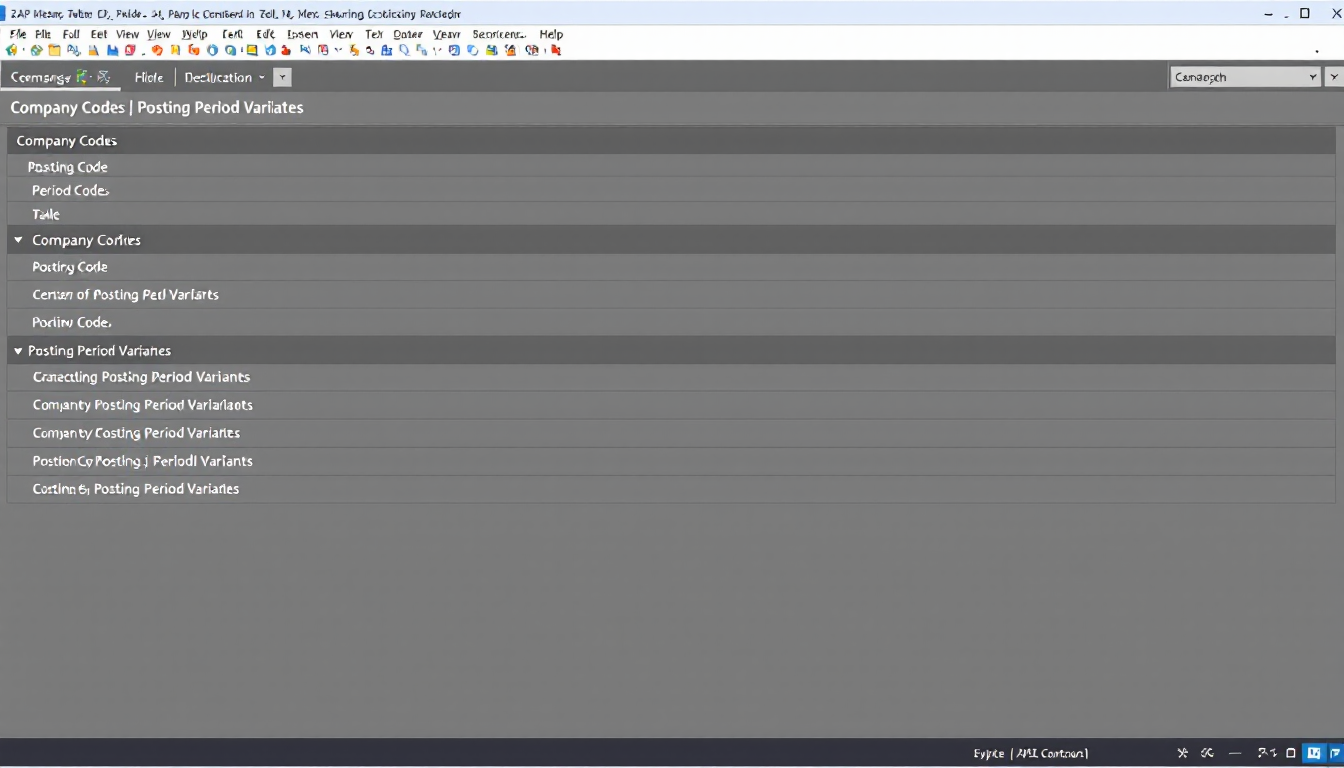
Task: Select Certan of Posting Perl Variants row
Action: [x=671, y=295]
